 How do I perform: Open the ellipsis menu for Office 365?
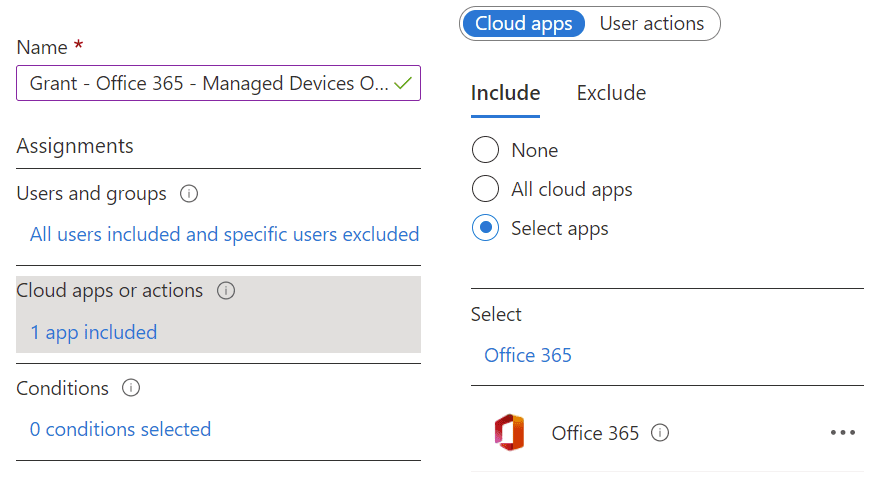pos(843,432)
